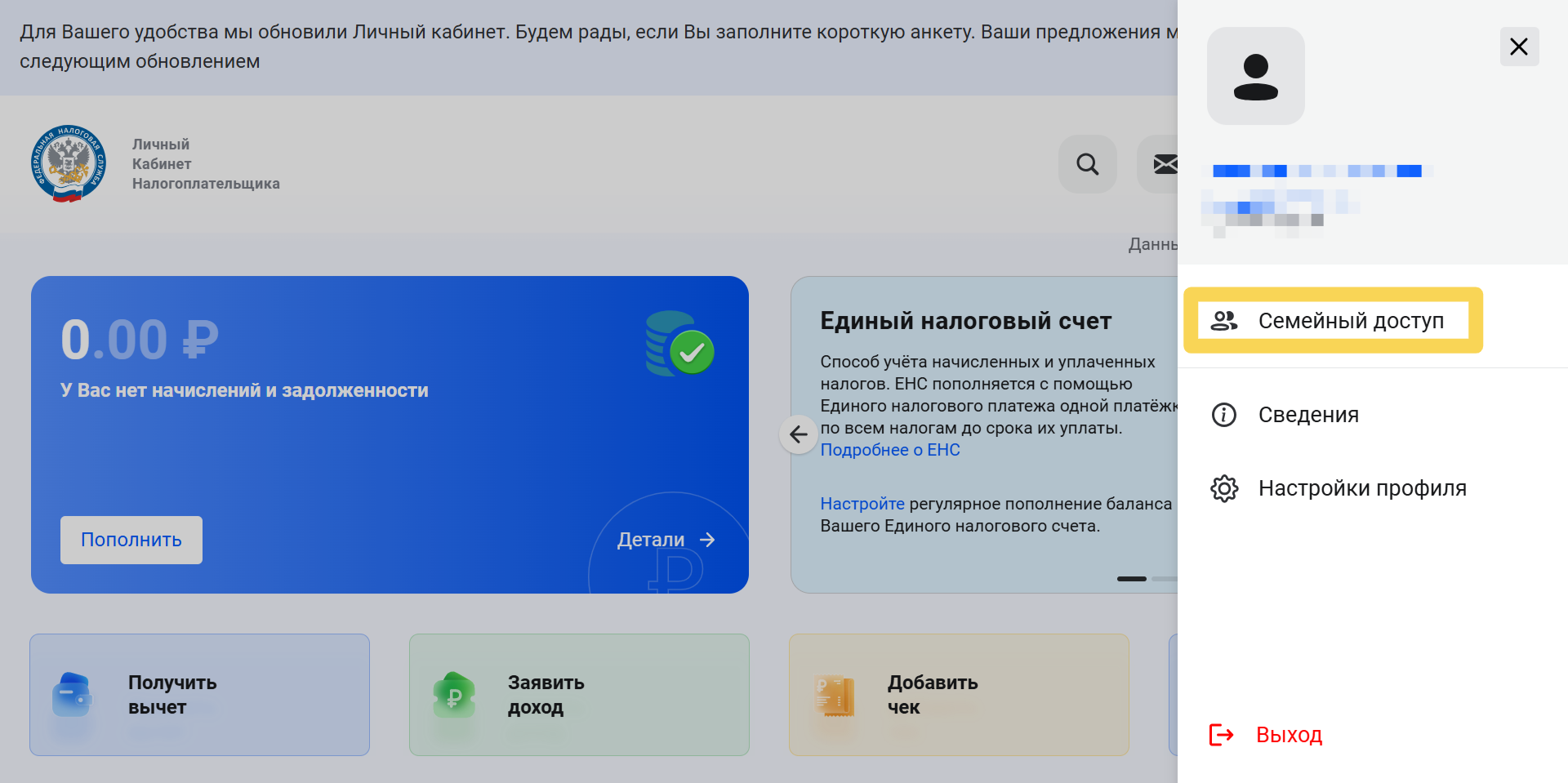The width and height of the screenshot is (1568, 783).
Task: Open the Получить вычет card
Action: 199,695
